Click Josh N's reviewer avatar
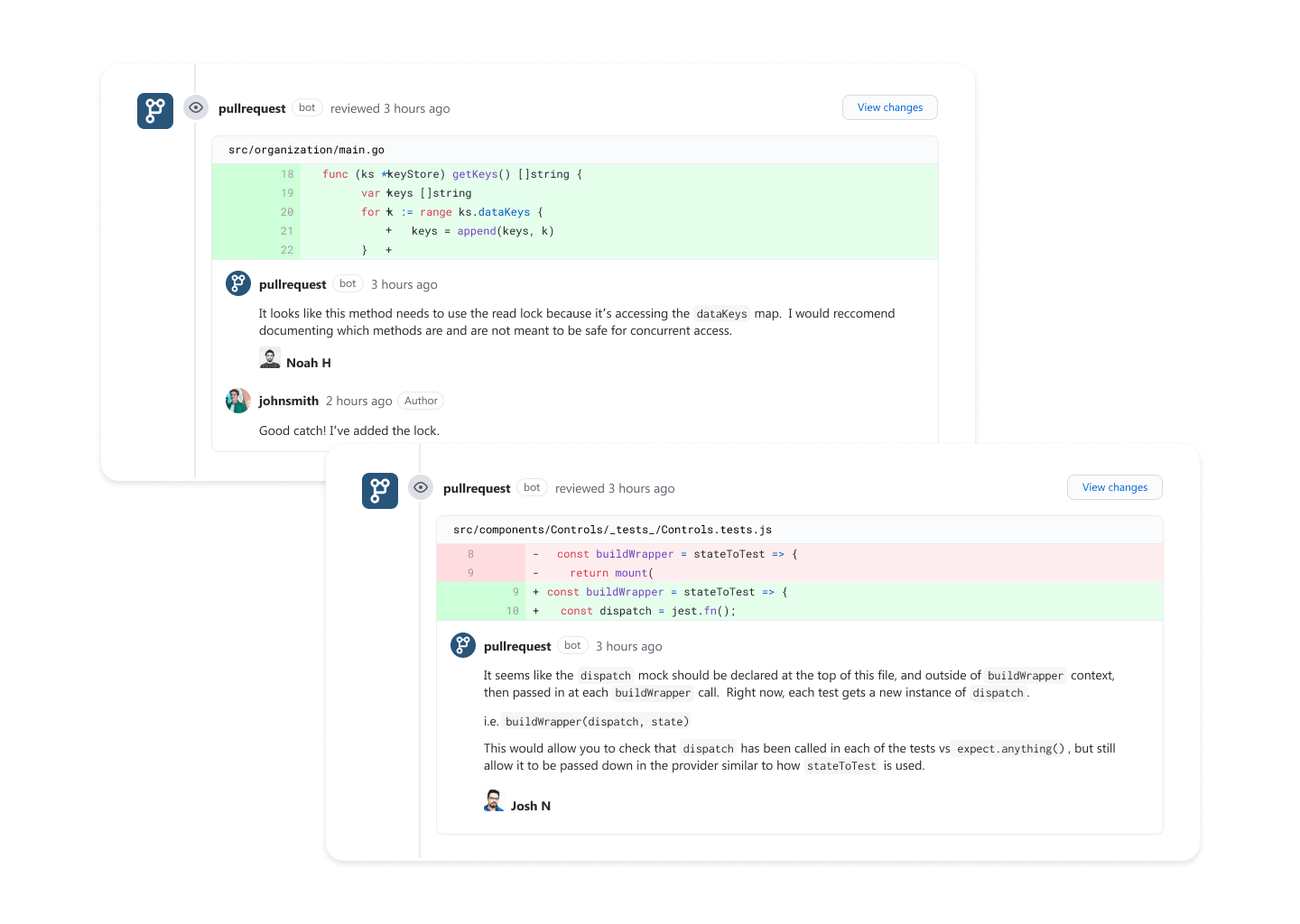The image size is (1300, 924). [494, 801]
